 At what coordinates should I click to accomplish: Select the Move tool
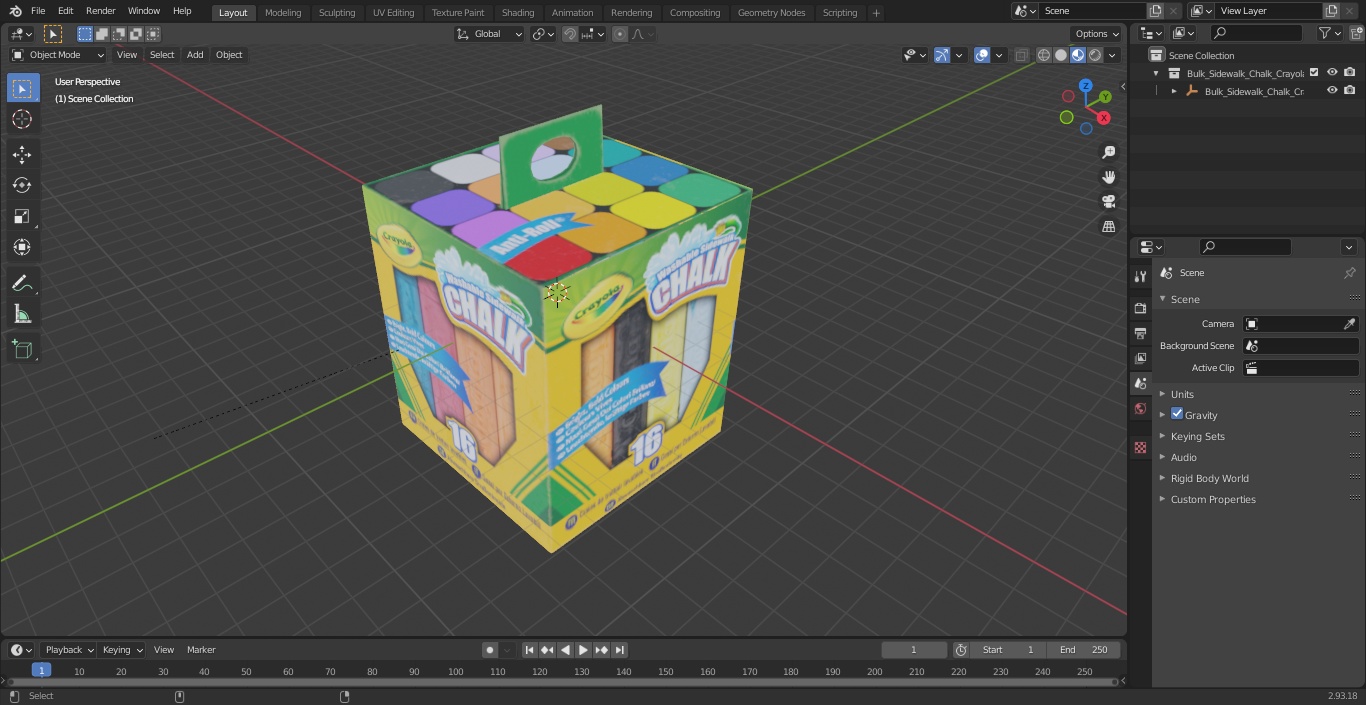point(22,154)
